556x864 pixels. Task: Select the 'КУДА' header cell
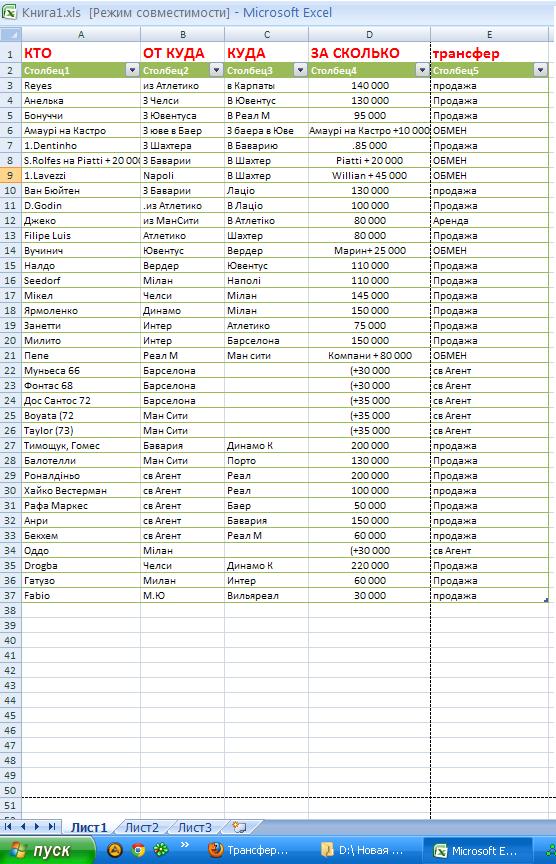[x=267, y=53]
